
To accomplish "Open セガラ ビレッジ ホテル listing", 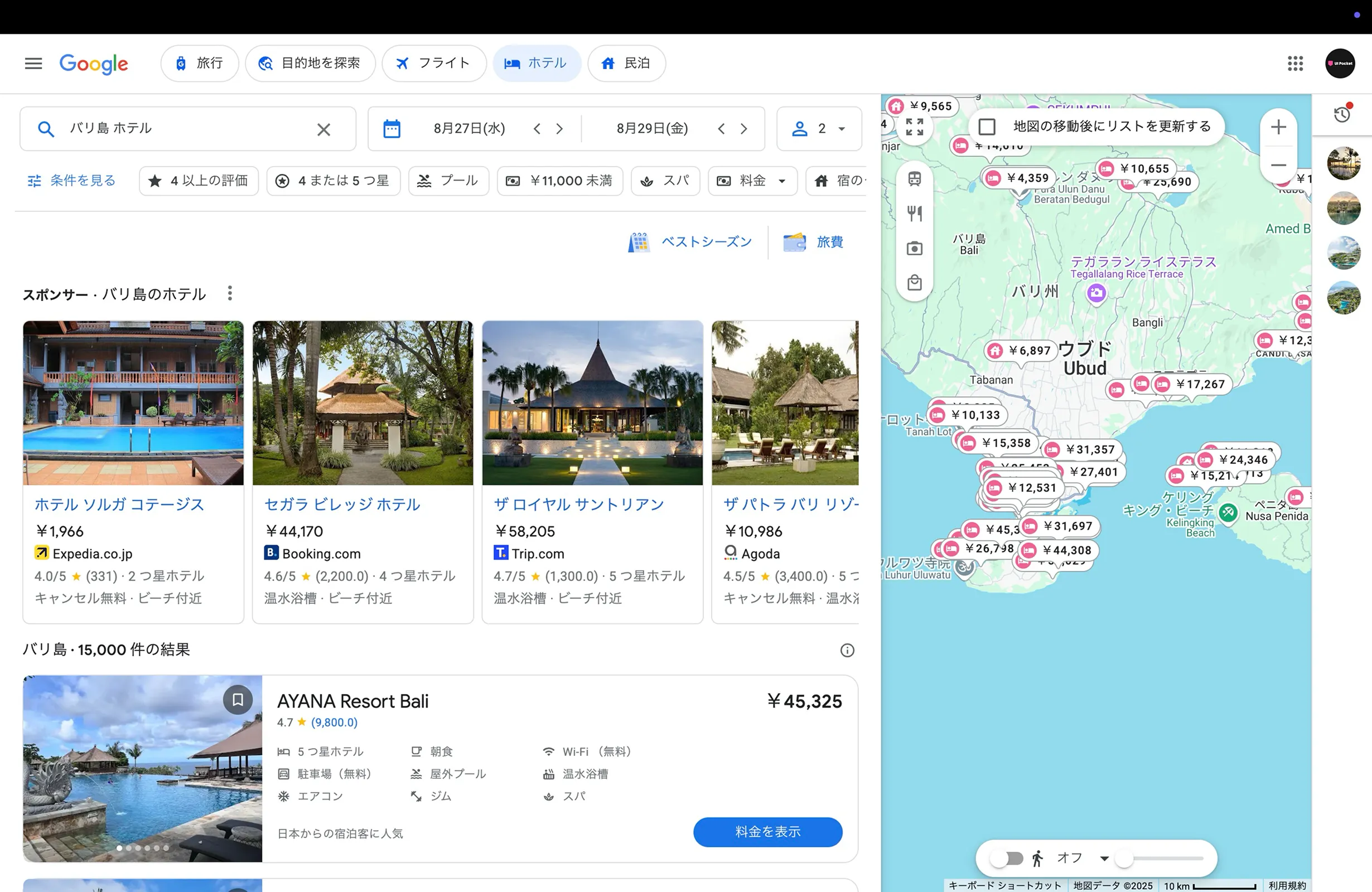I will (x=342, y=505).
